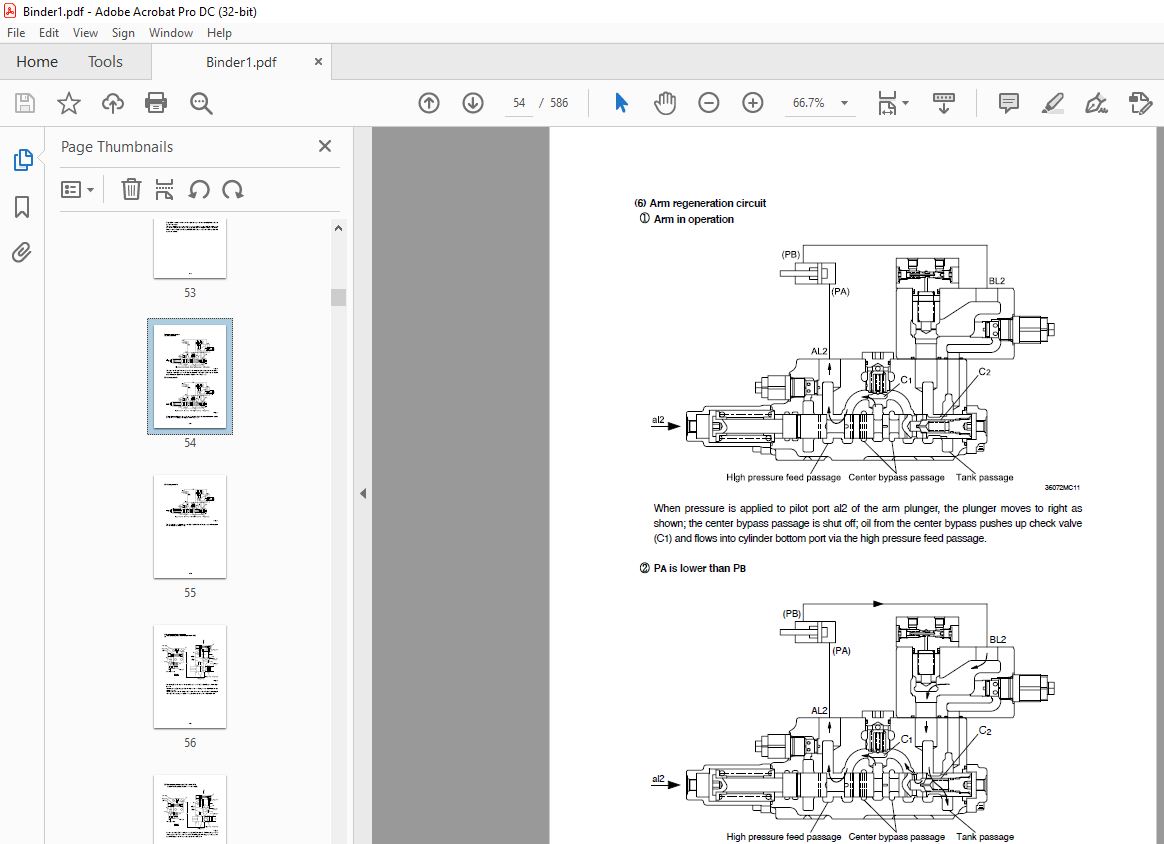
Task: Select the Highlight text pen tool
Action: [1053, 103]
